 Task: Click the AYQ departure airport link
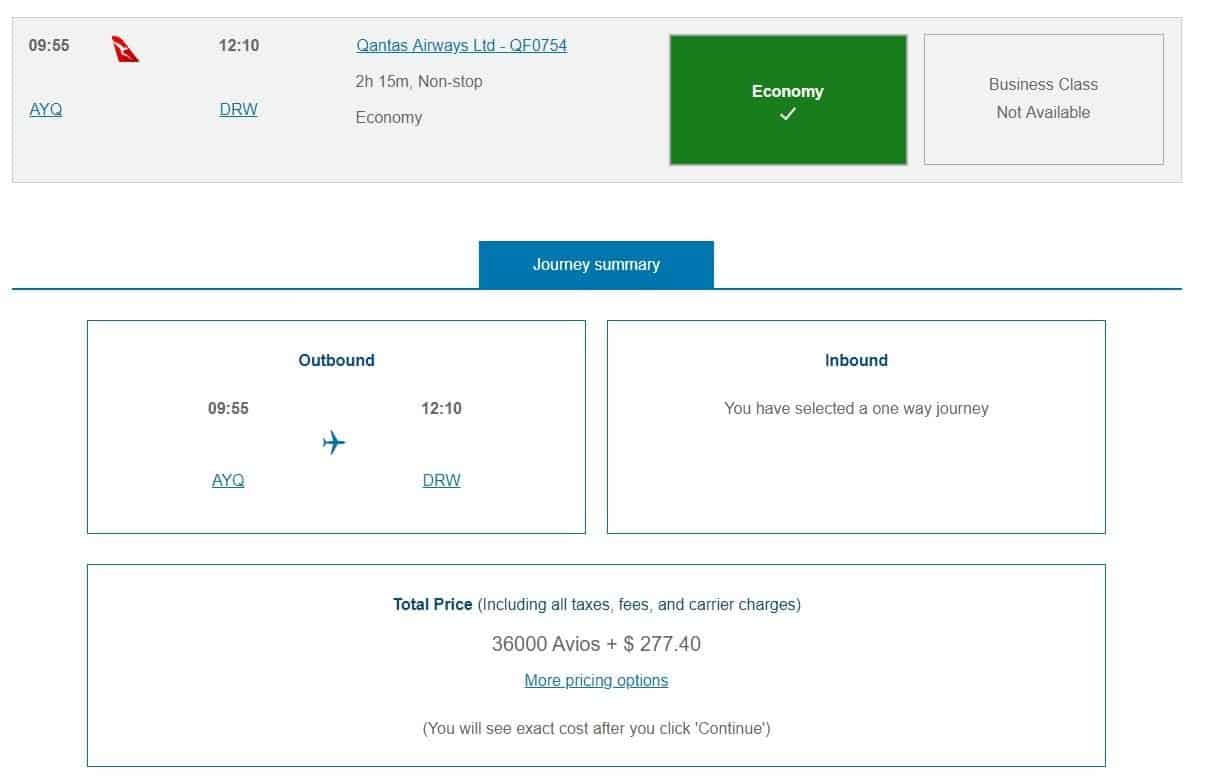pyautogui.click(x=44, y=109)
